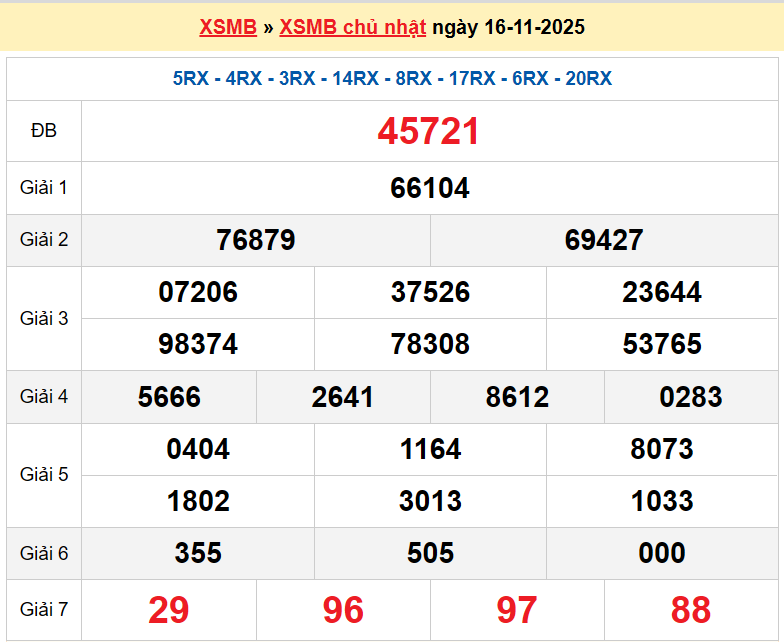Screen dimensions: 784x642
Task: Click the Giải 3 number 37526
Action: [430, 292]
